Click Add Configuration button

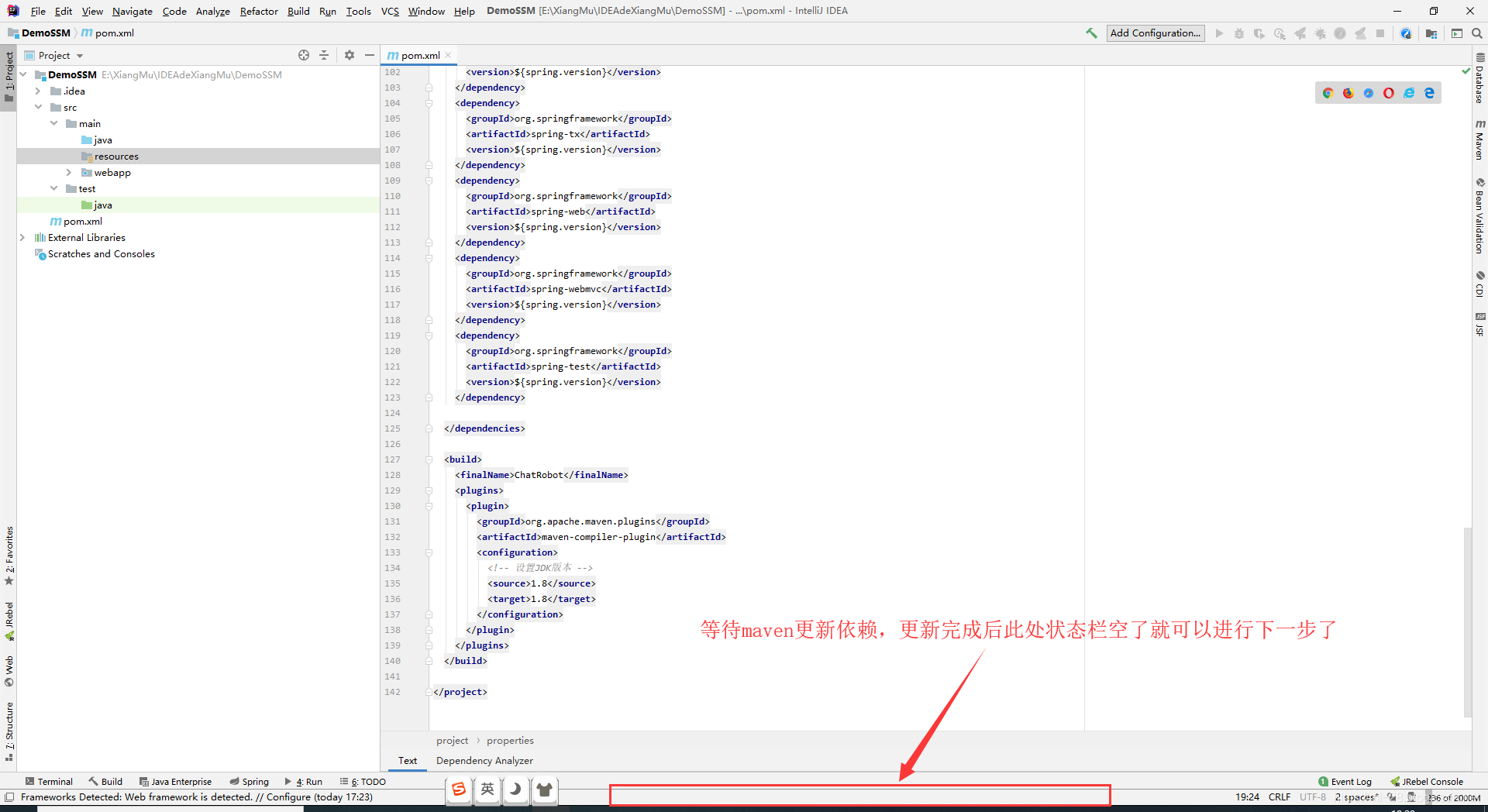1156,33
